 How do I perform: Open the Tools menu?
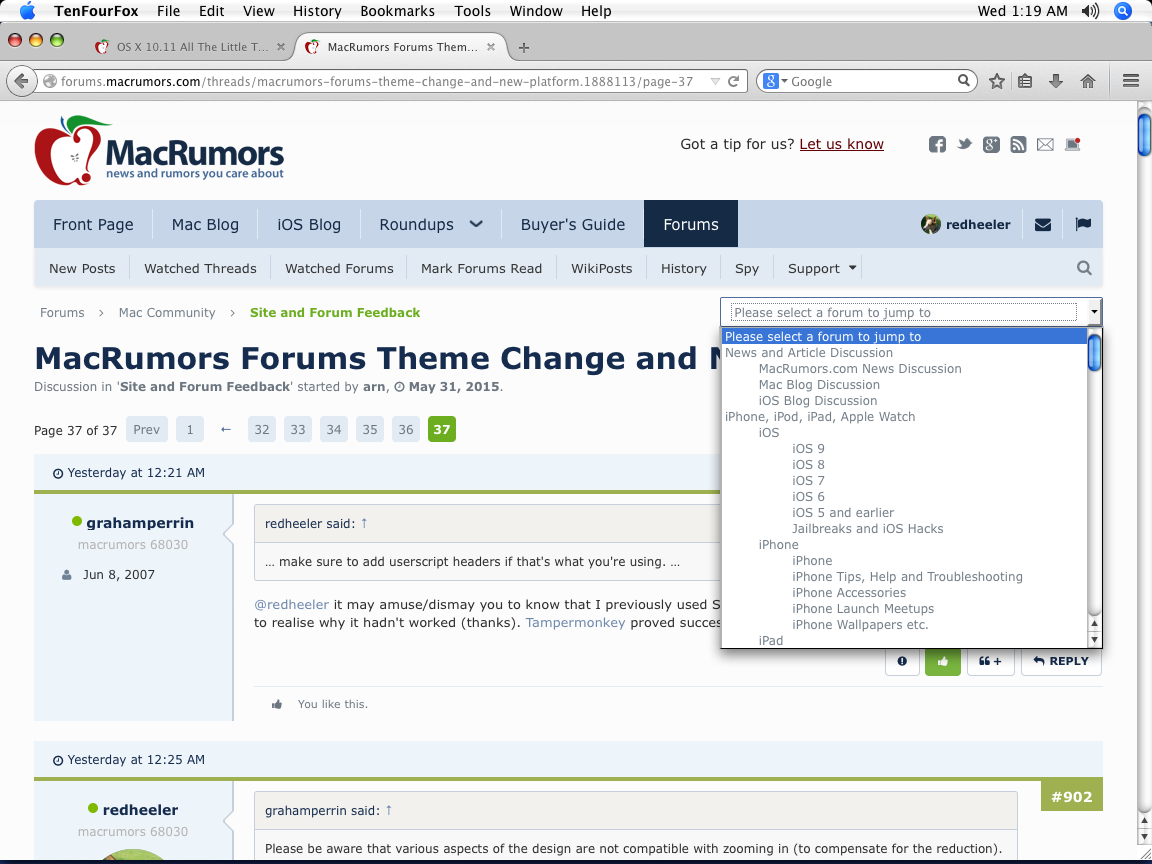472,11
